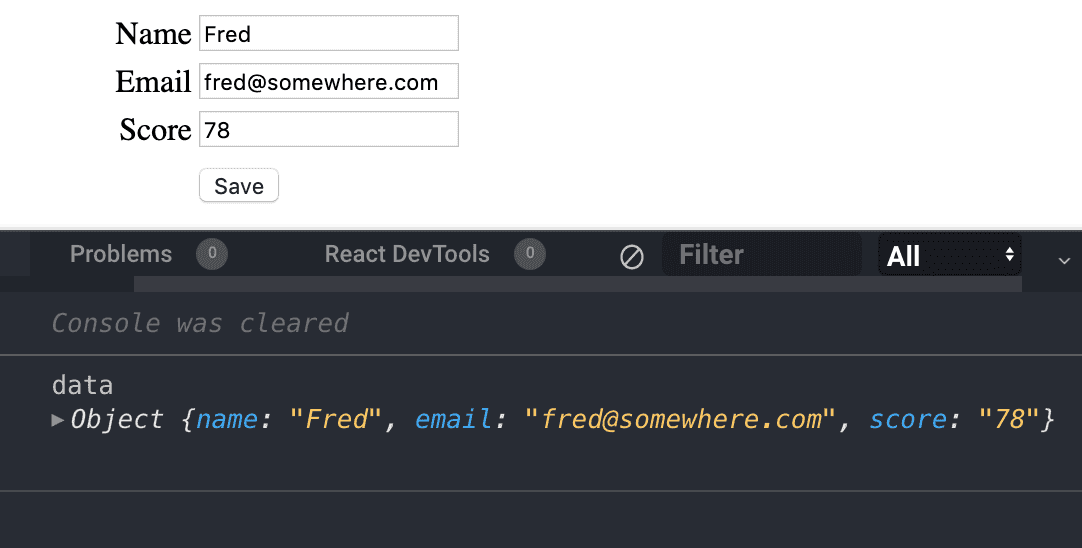Screen dimensions: 1082x548
Task: Click into the console Filter field
Action: (x=760, y=255)
